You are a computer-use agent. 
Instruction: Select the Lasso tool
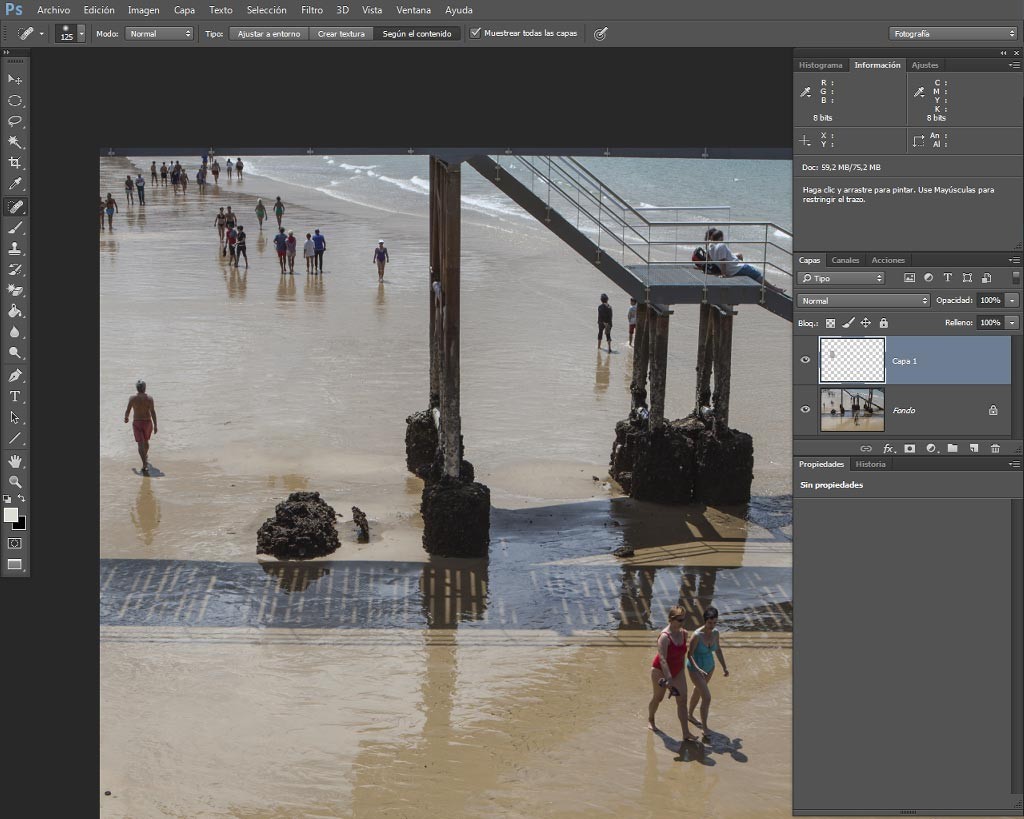point(15,121)
